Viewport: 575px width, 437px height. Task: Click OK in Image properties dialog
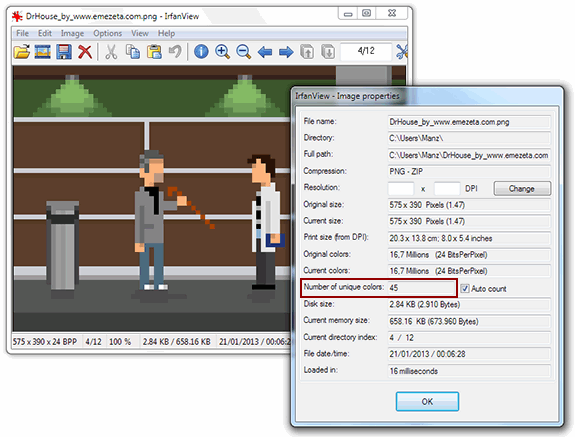tap(427, 401)
